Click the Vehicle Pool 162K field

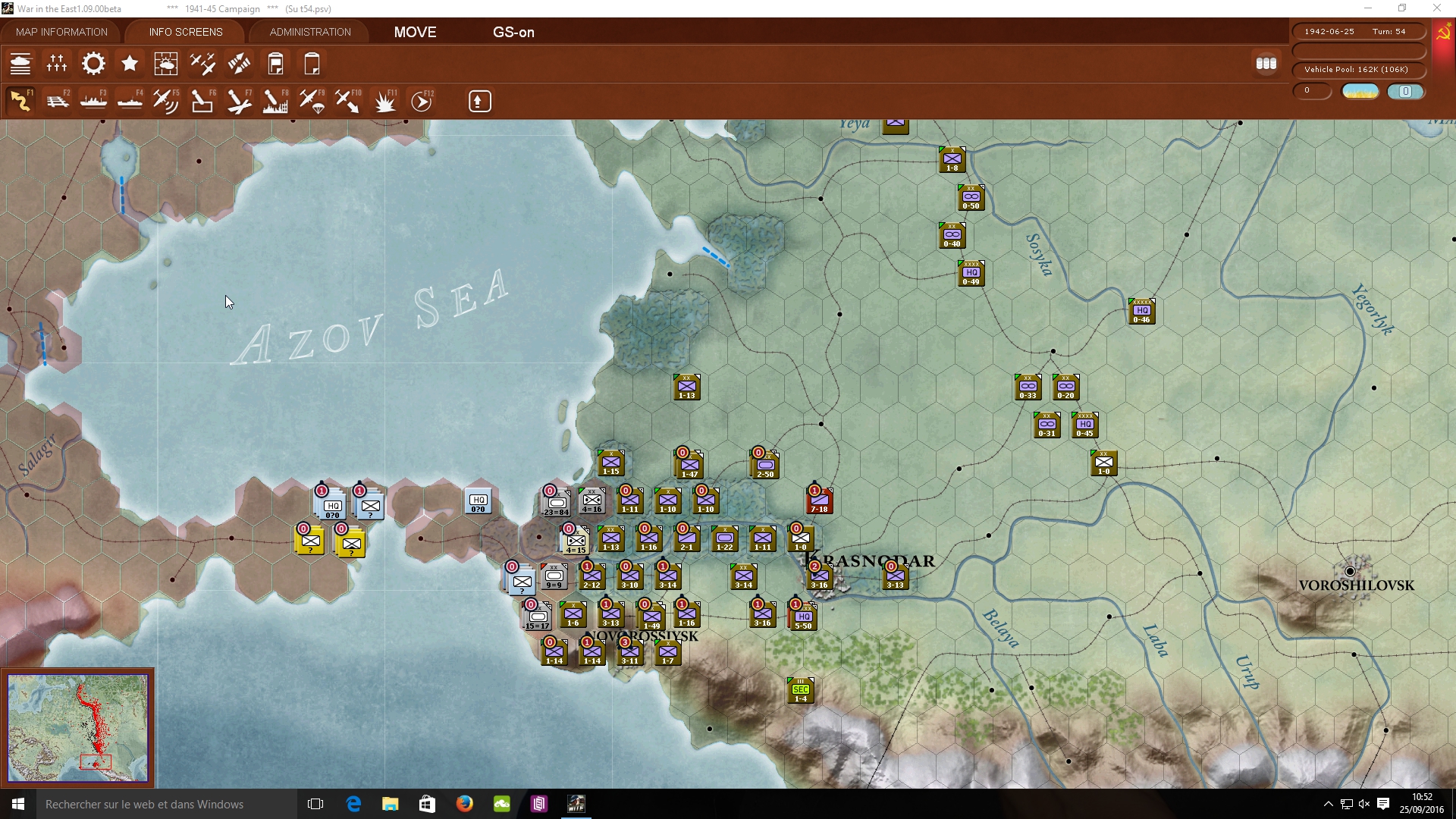[1358, 69]
